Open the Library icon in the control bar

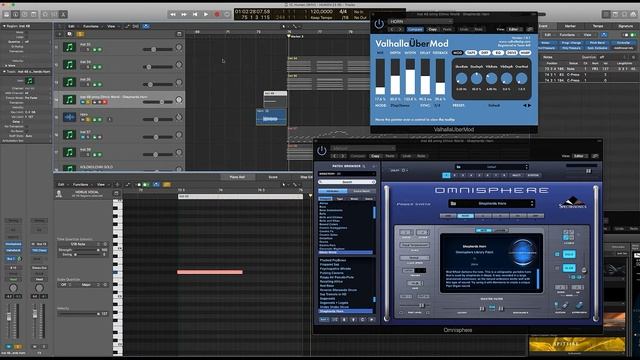7,14
